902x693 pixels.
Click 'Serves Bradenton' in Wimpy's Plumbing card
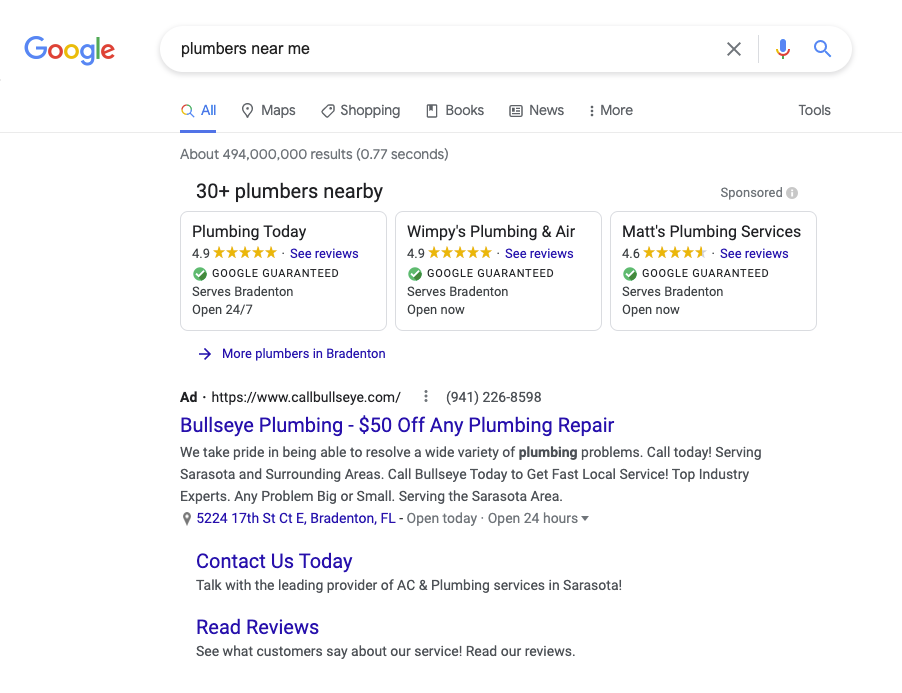(457, 292)
